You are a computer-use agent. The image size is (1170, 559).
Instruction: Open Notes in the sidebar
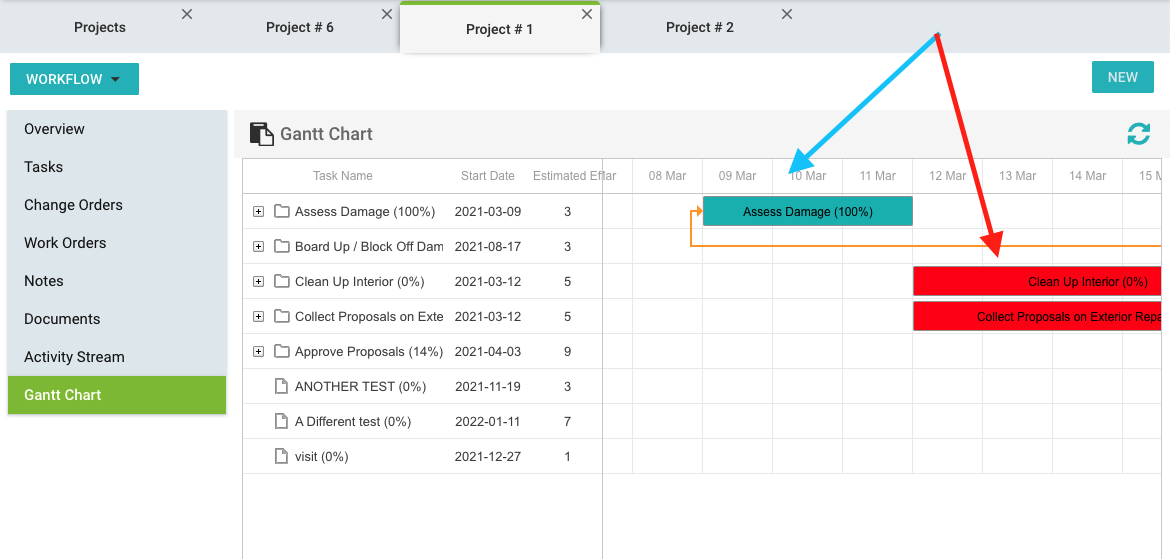point(117,281)
